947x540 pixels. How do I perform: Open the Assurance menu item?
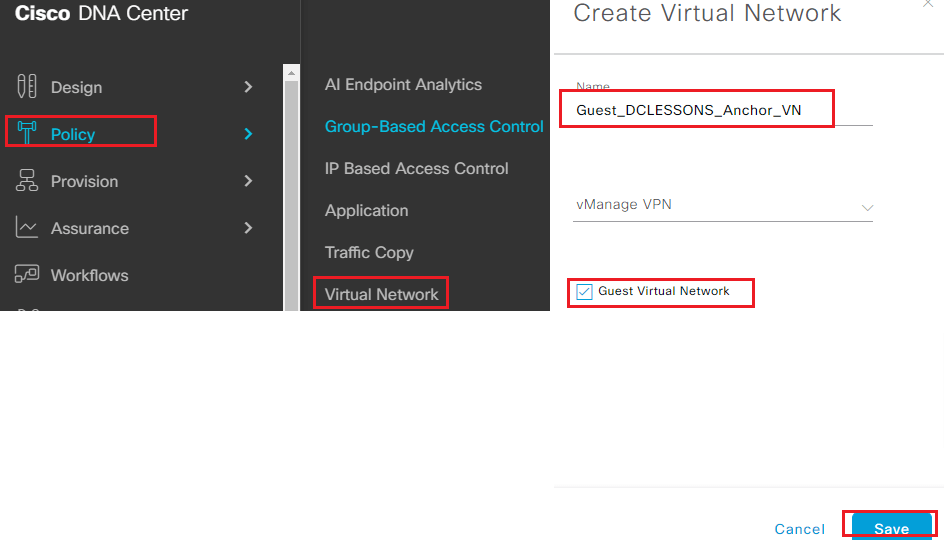(90, 228)
